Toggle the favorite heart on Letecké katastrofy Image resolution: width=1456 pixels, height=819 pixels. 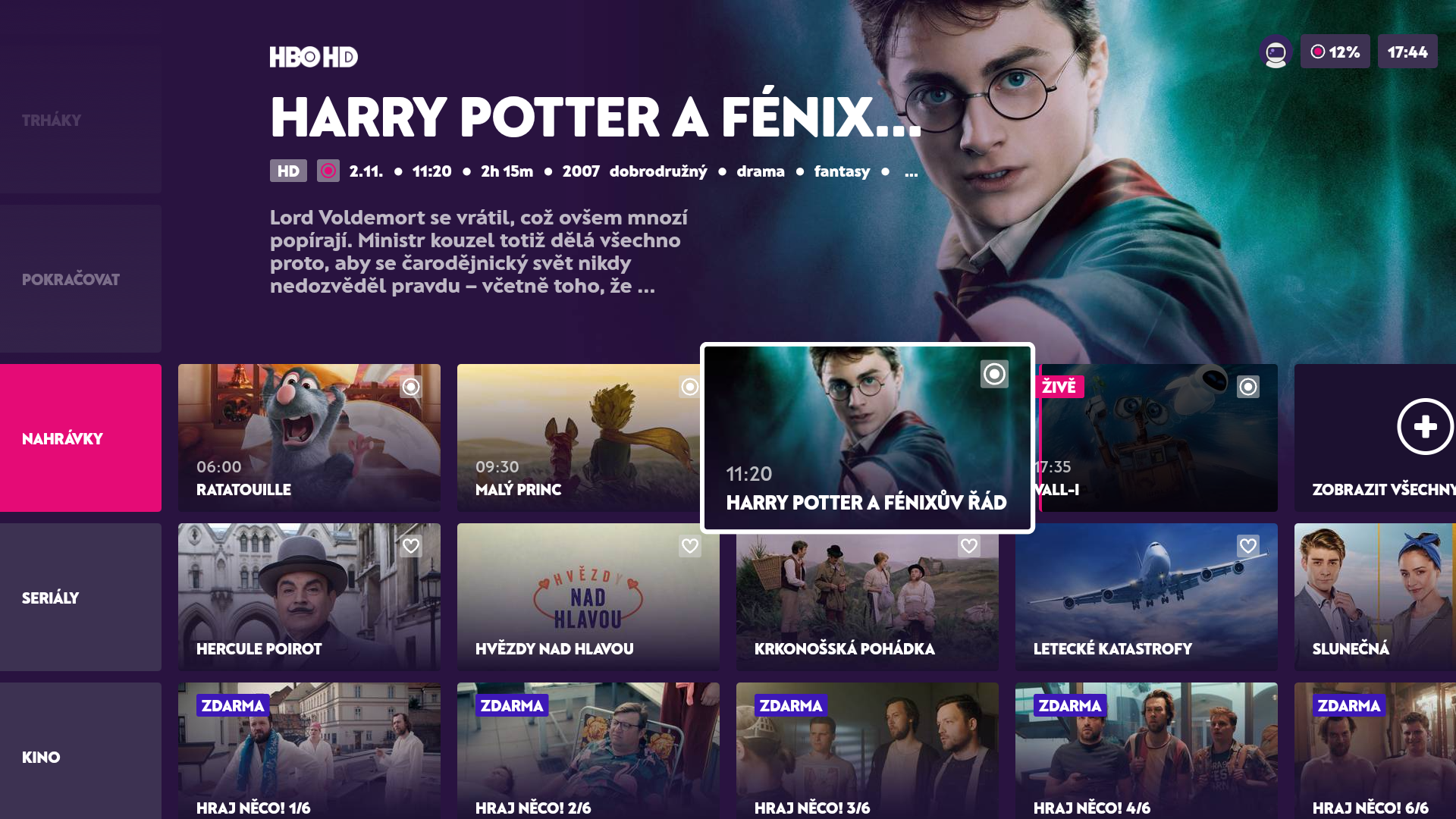[x=1248, y=546]
